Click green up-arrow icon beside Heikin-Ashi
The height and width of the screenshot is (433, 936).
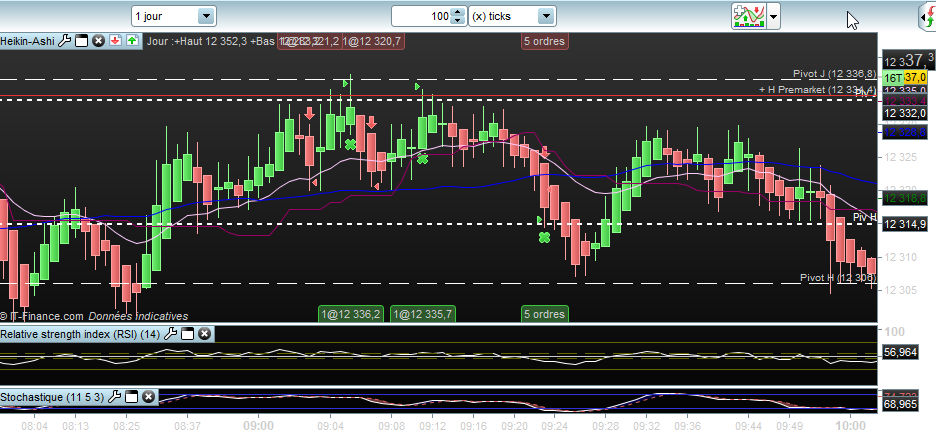coord(132,41)
